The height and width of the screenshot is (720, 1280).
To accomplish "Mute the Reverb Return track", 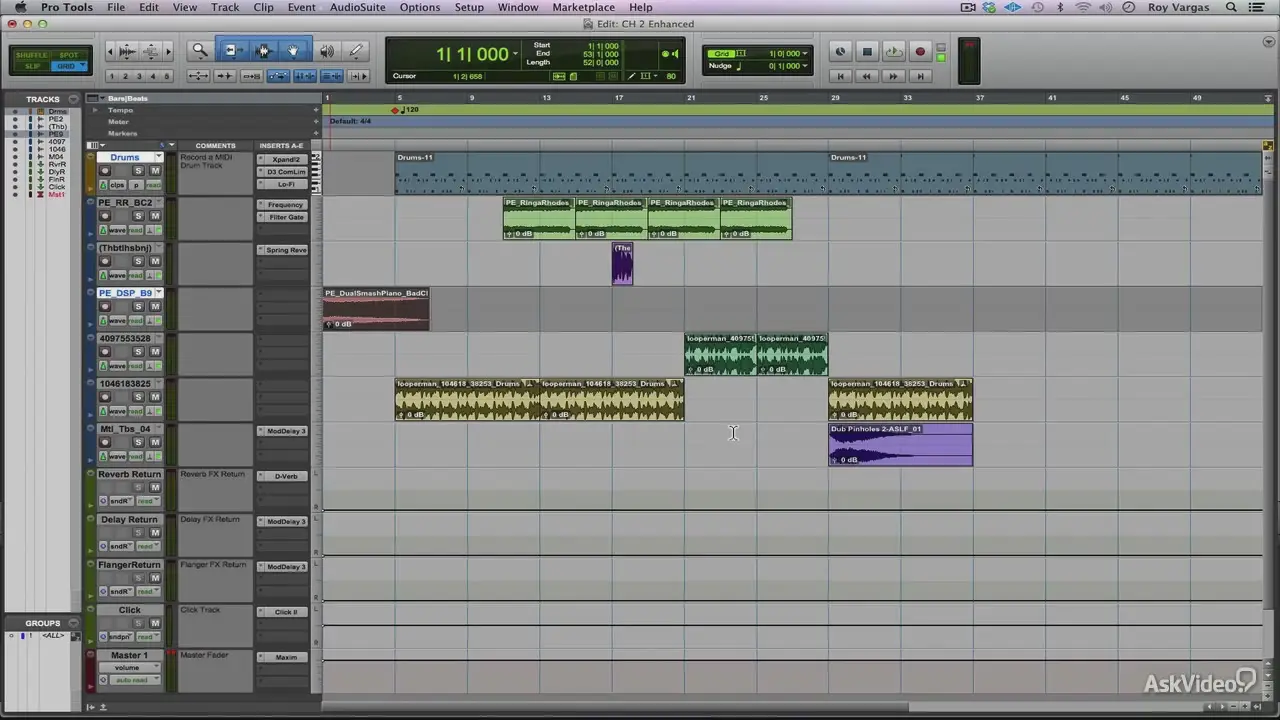I will (x=155, y=487).
